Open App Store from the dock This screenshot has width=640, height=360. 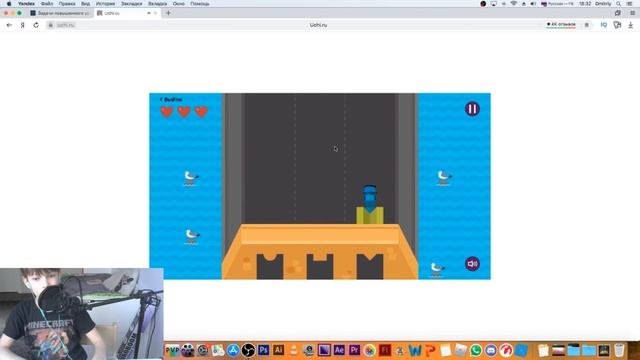(x=233, y=350)
